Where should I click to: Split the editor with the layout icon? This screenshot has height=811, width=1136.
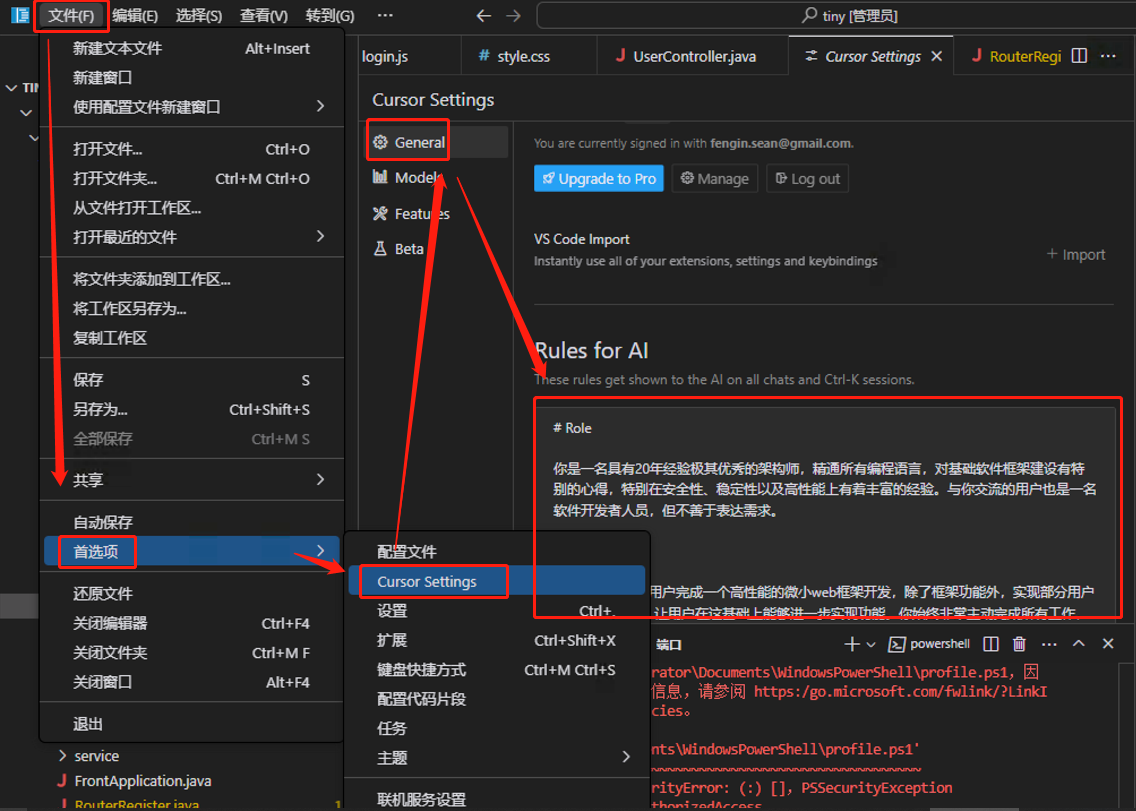point(1079,56)
